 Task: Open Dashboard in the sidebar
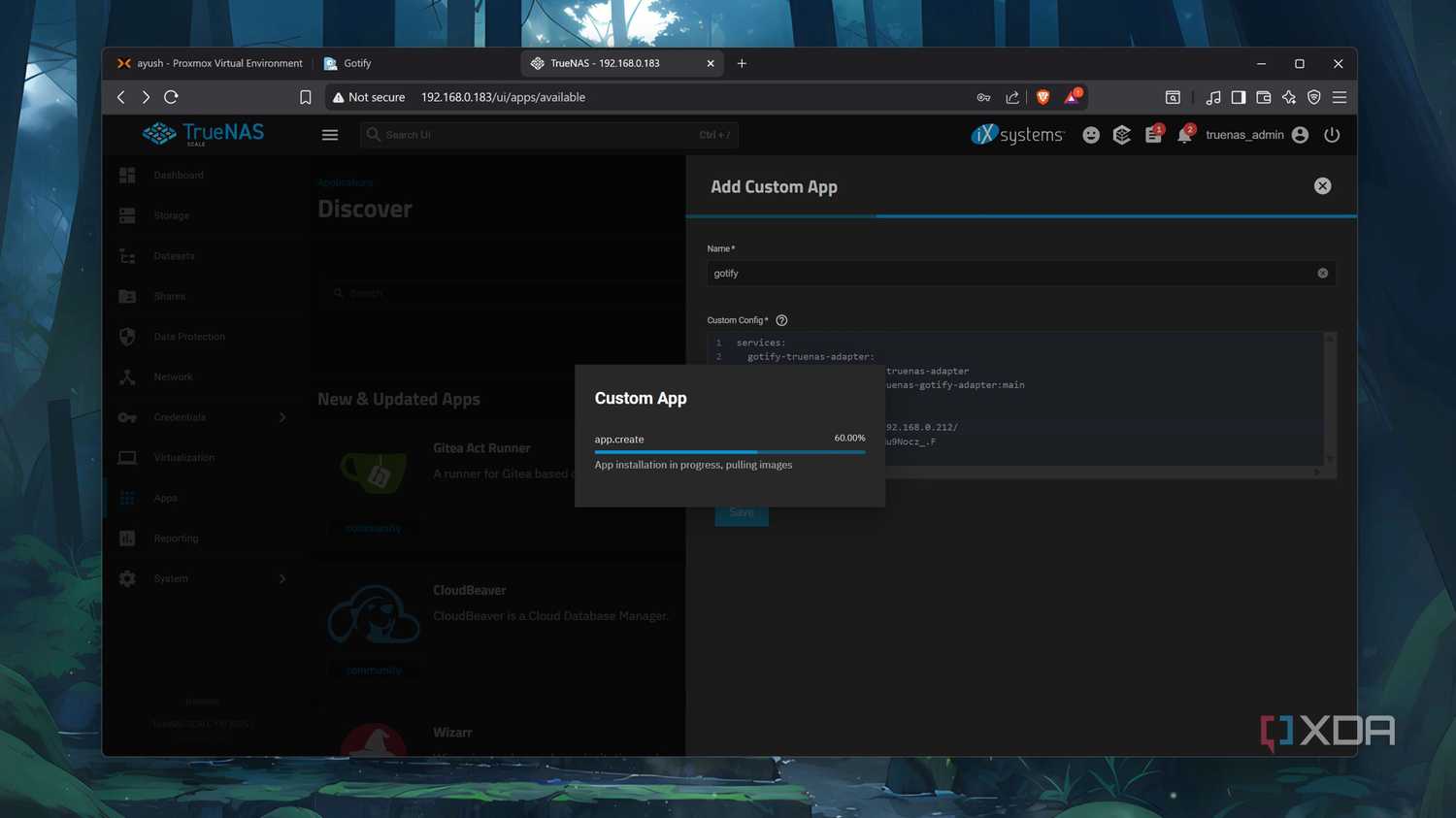206,176
